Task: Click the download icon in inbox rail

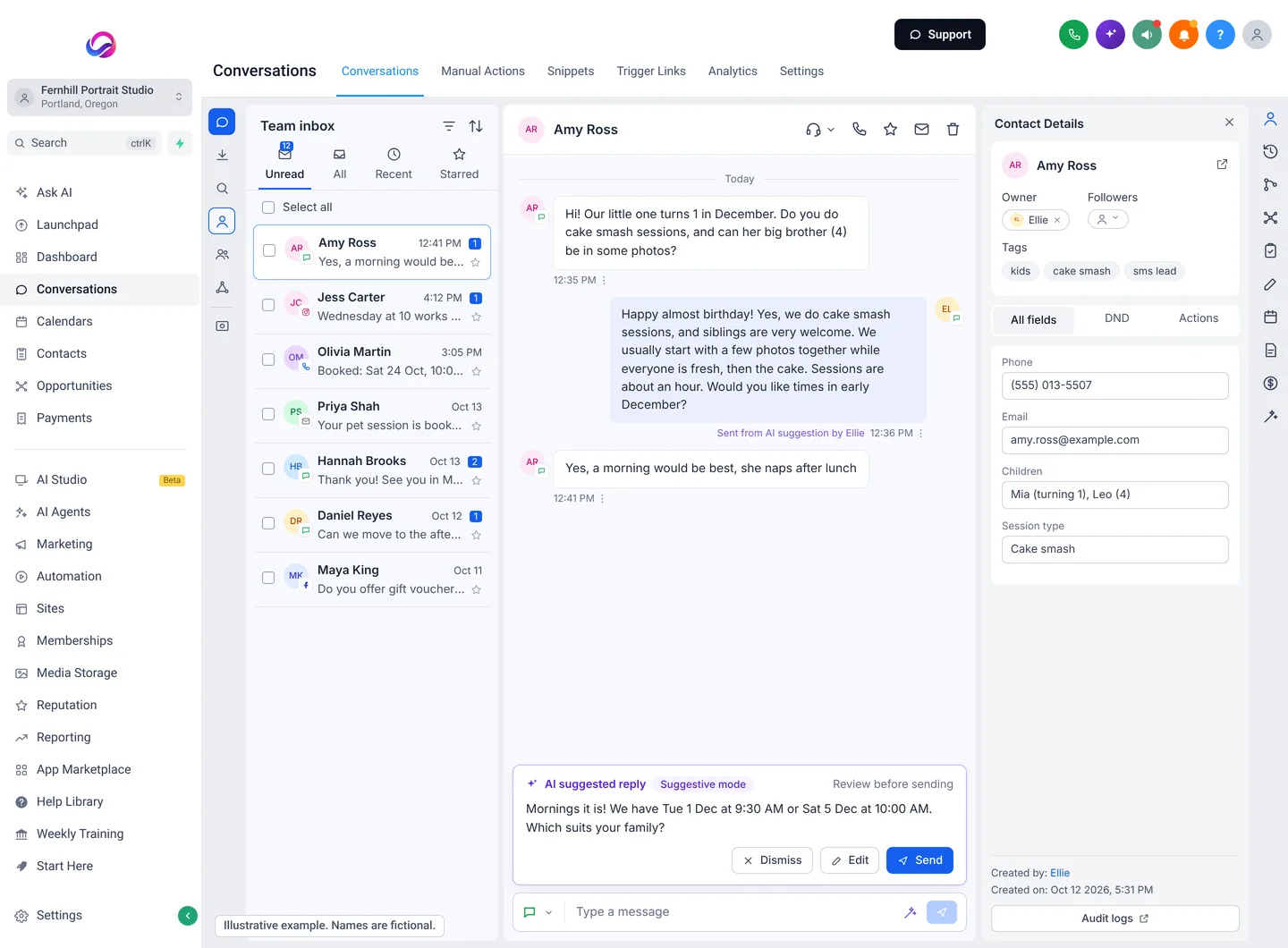Action: (222, 155)
